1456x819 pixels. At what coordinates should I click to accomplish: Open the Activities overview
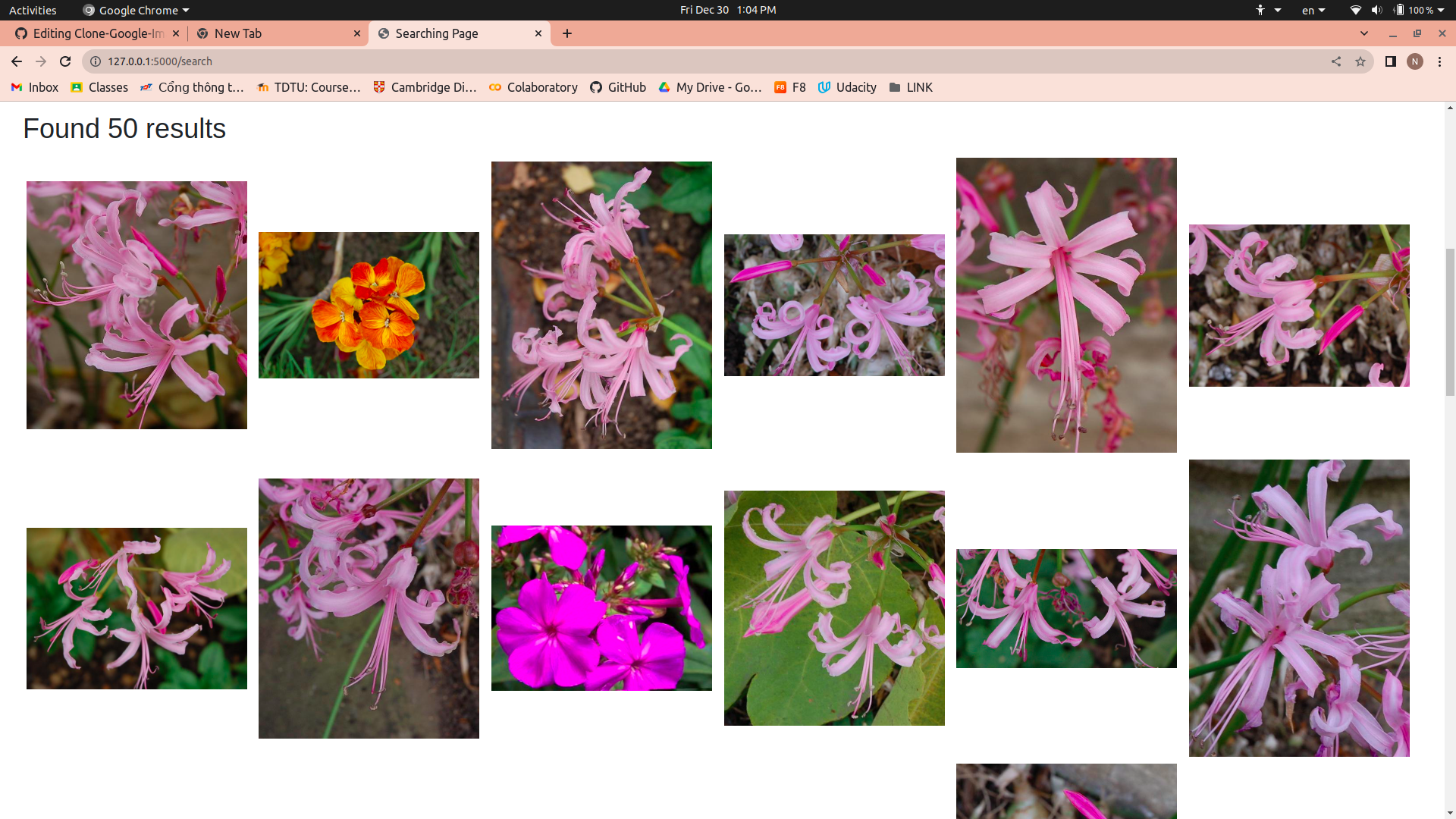pos(33,10)
